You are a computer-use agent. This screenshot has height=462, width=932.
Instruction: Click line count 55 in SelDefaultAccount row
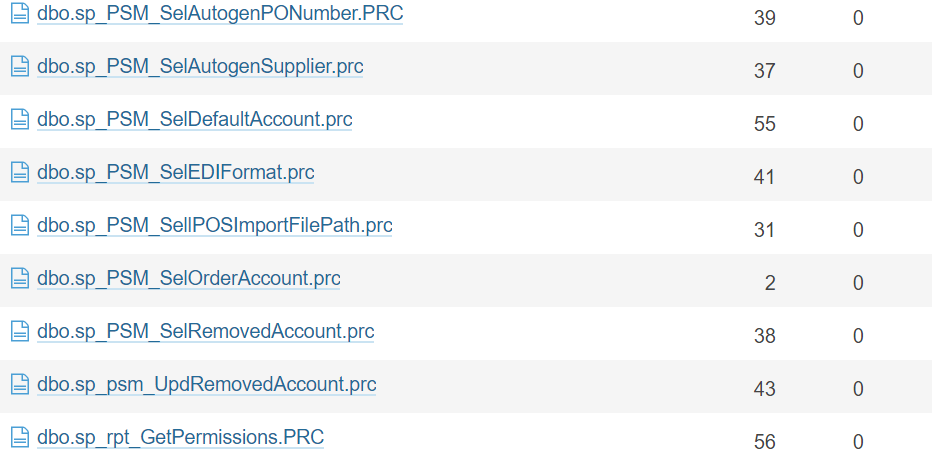point(764,124)
